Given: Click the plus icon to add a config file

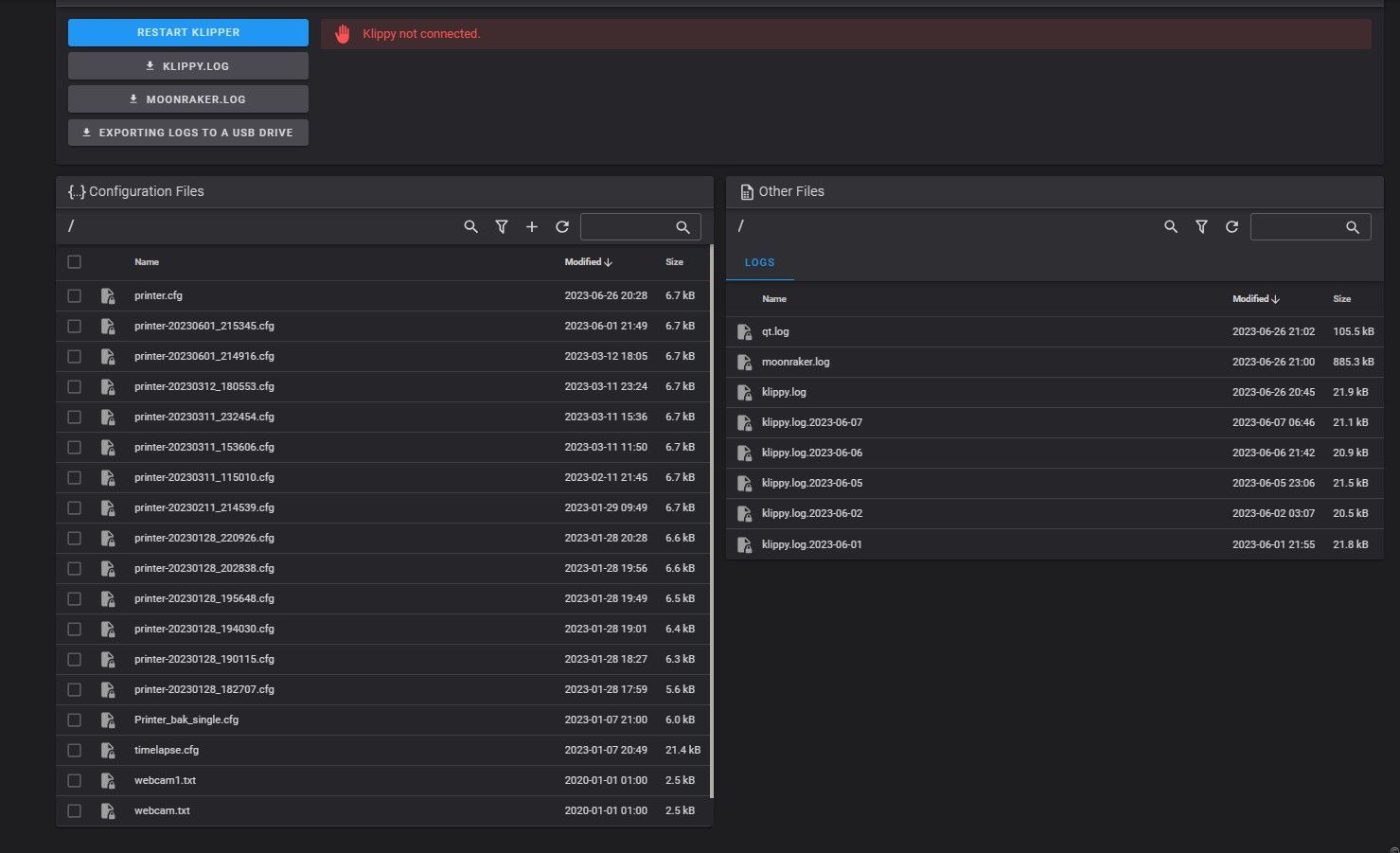Looking at the screenshot, I should [x=532, y=227].
